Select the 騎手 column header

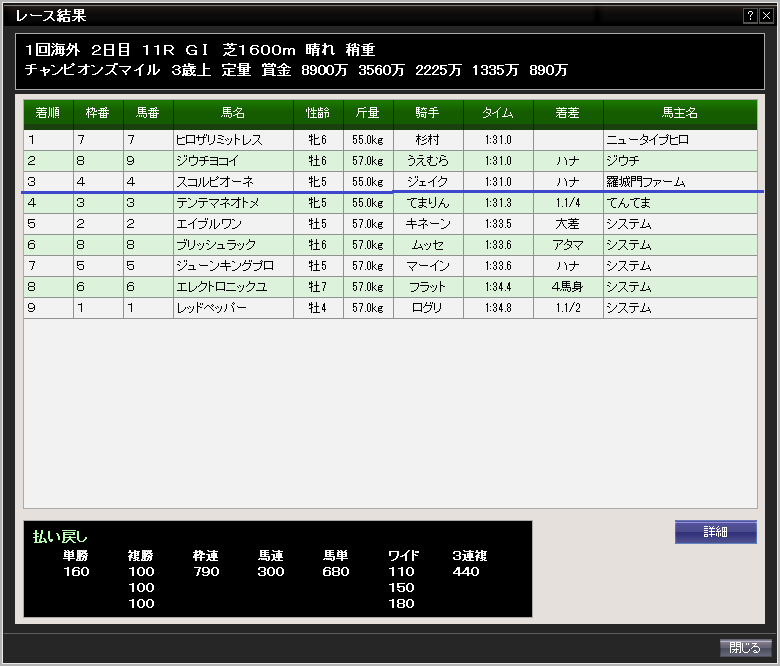[427, 114]
